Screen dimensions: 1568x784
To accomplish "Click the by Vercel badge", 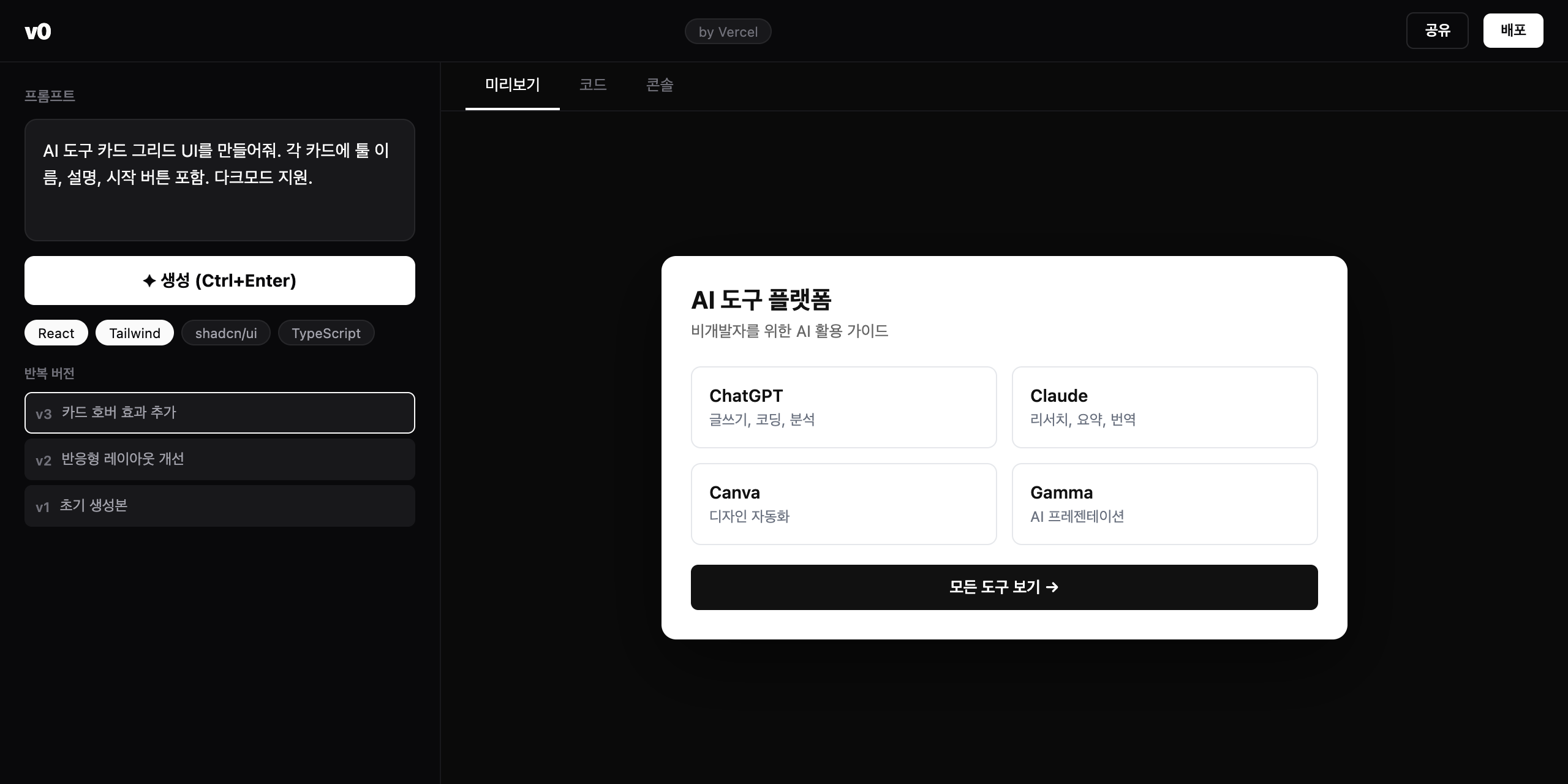I will tap(728, 32).
